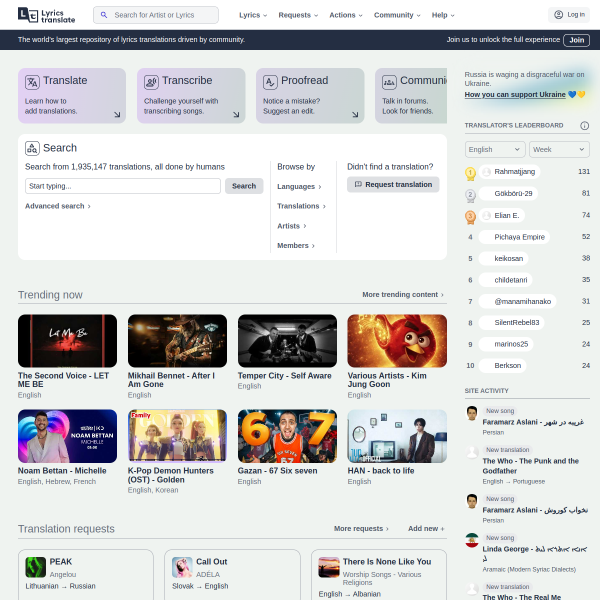This screenshot has width=600, height=600.
Task: Open the English language leaderboard dropdown
Action: 495,150
